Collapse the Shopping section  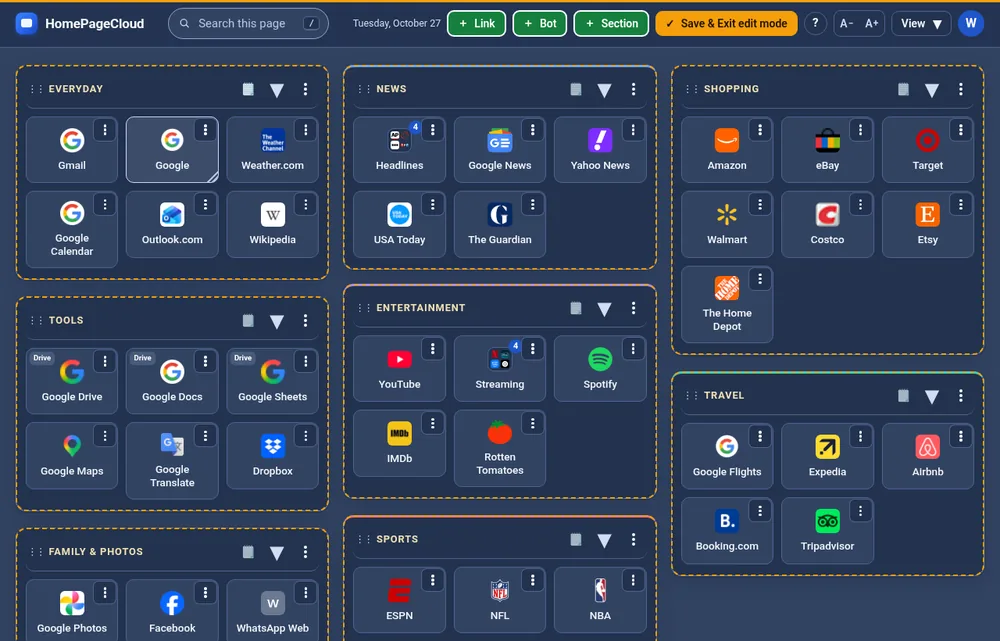pyautogui.click(x=932, y=90)
